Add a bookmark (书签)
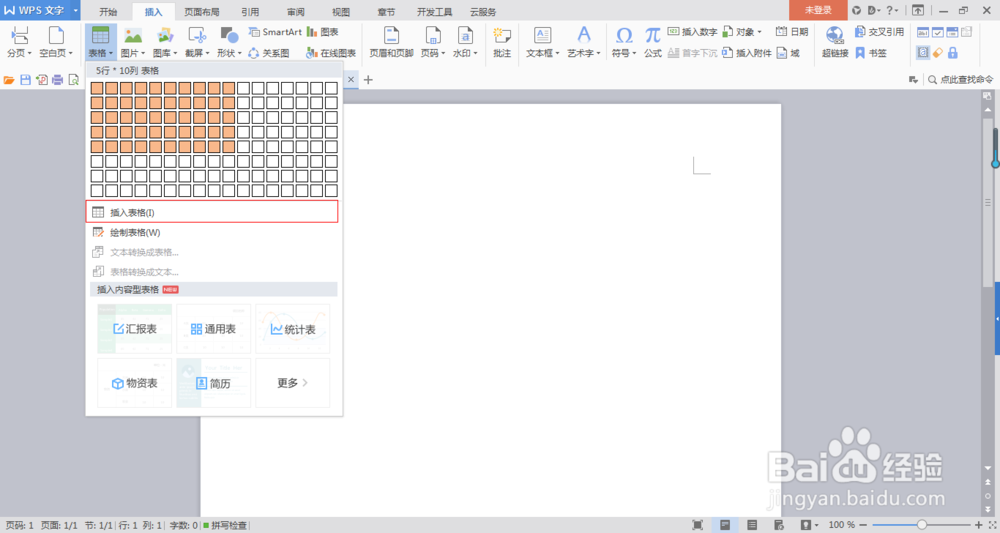 coord(871,53)
